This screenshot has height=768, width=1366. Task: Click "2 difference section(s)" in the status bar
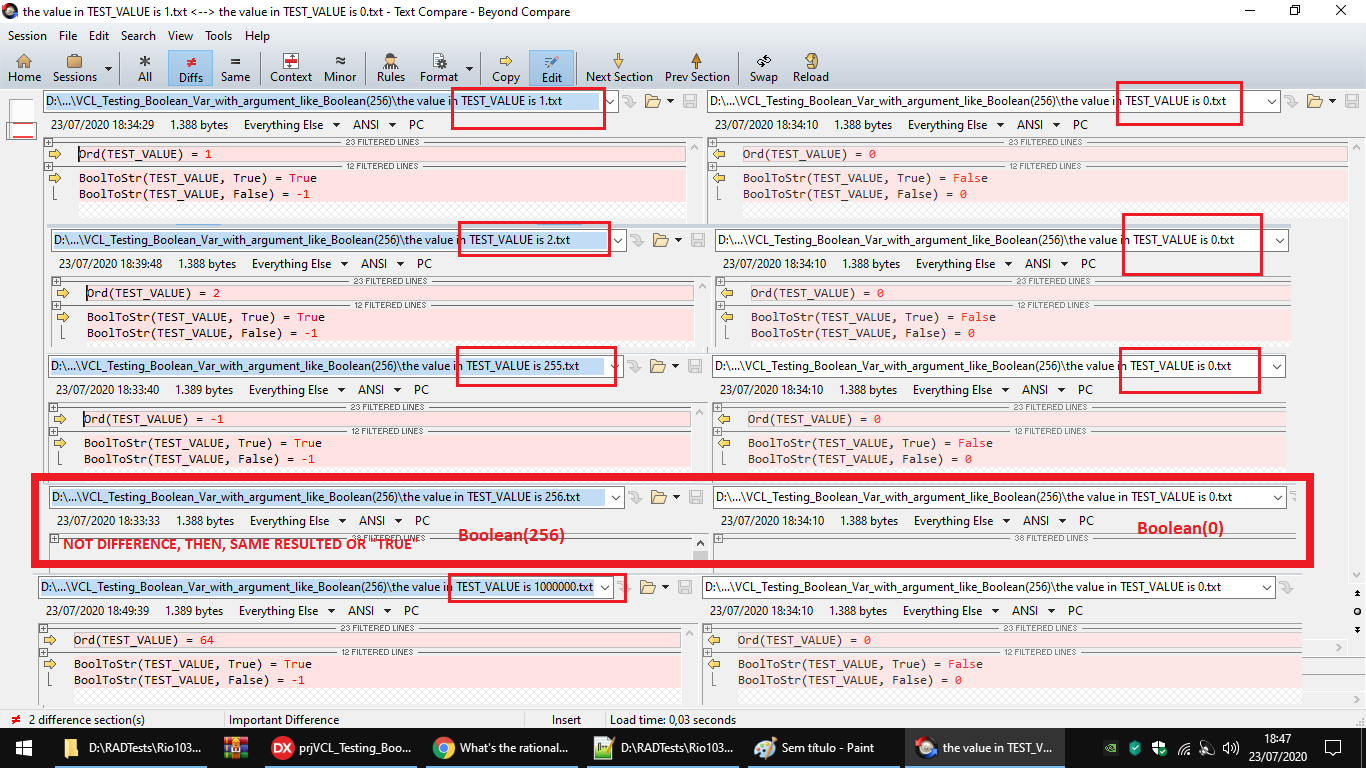point(86,719)
